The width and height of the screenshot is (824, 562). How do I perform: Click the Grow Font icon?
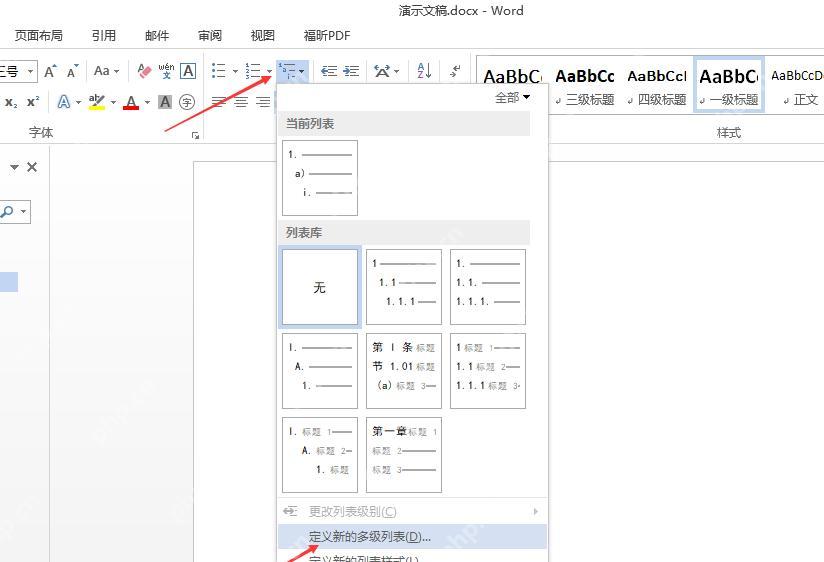coord(50,70)
